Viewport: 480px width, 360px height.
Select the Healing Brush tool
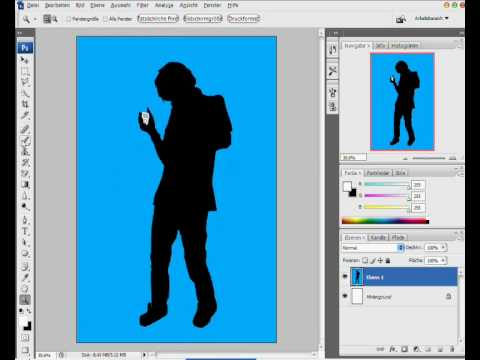coord(25,129)
